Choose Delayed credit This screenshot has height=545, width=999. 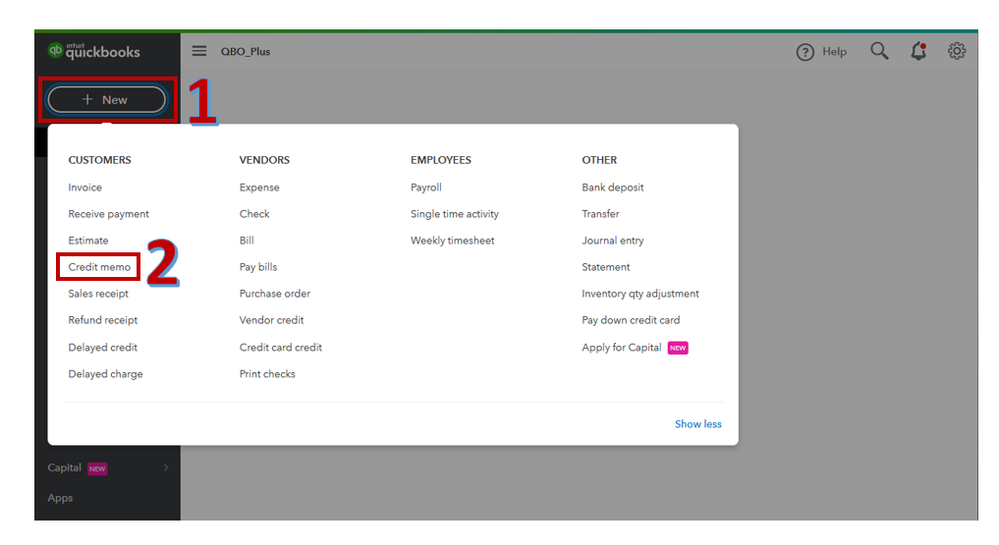pyautogui.click(x=103, y=347)
